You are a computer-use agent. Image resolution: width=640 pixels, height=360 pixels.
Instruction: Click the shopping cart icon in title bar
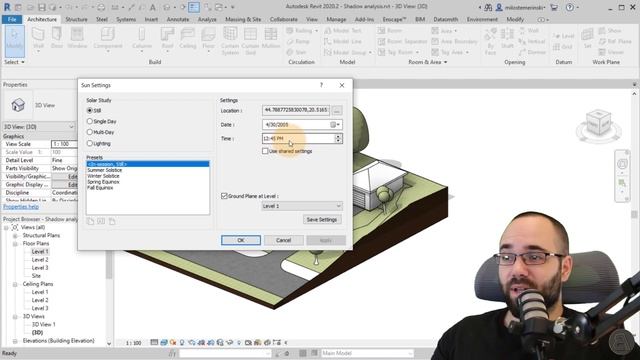[554, 7]
